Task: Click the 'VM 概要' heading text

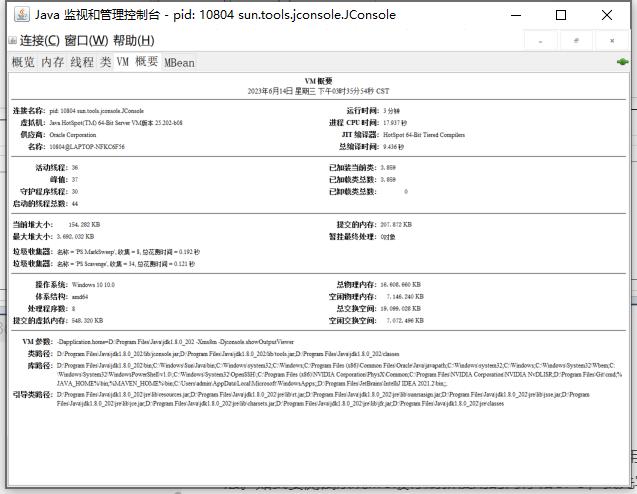Action: (x=318, y=81)
